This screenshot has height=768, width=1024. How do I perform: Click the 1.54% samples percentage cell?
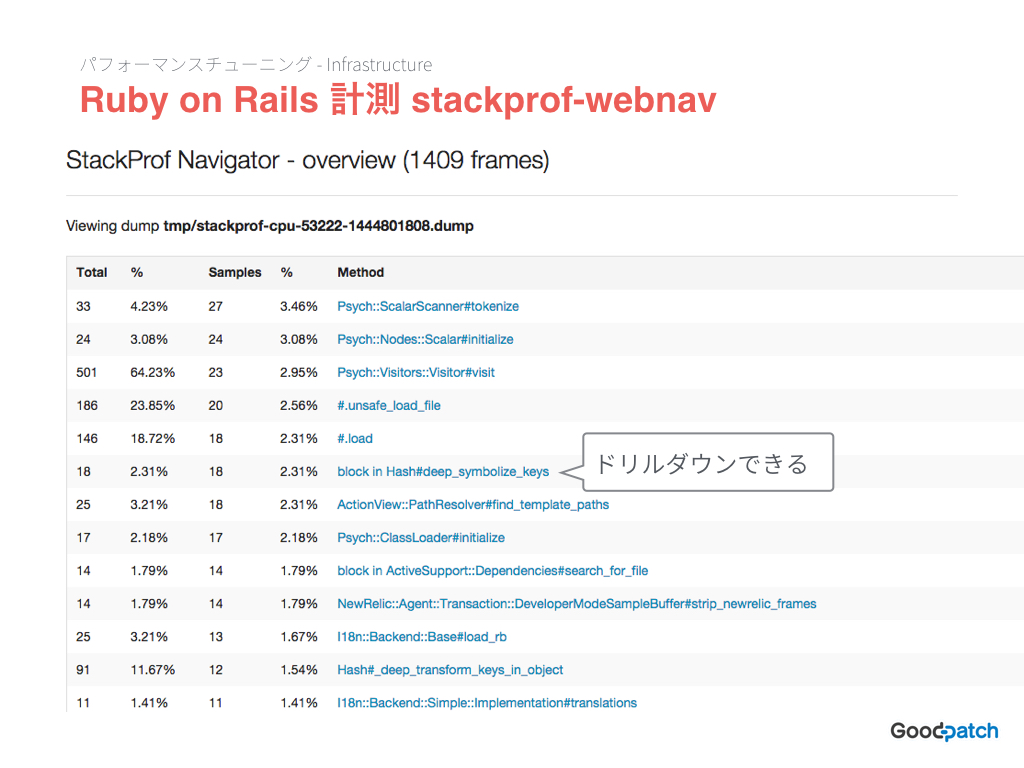pyautogui.click(x=298, y=670)
